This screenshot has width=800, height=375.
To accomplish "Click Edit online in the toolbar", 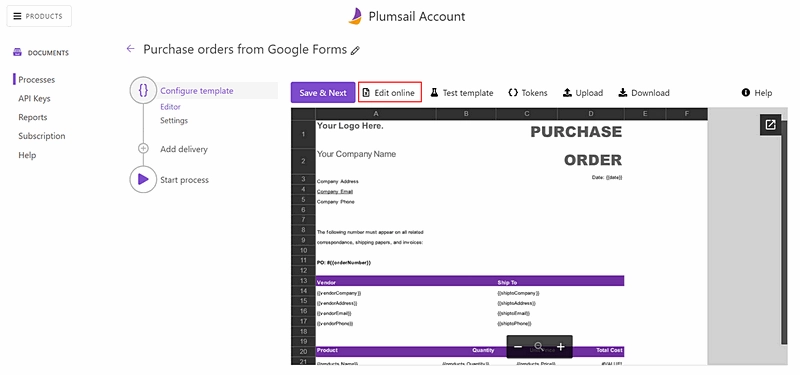I will [390, 92].
